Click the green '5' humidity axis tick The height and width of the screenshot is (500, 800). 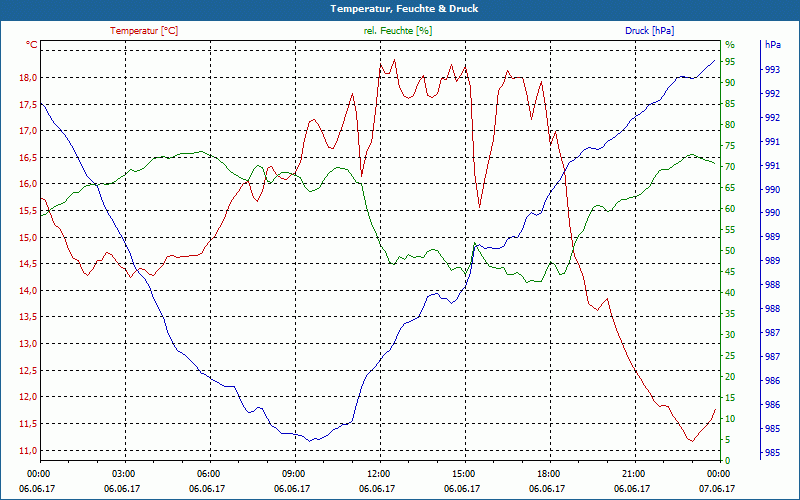pyautogui.click(x=728, y=440)
